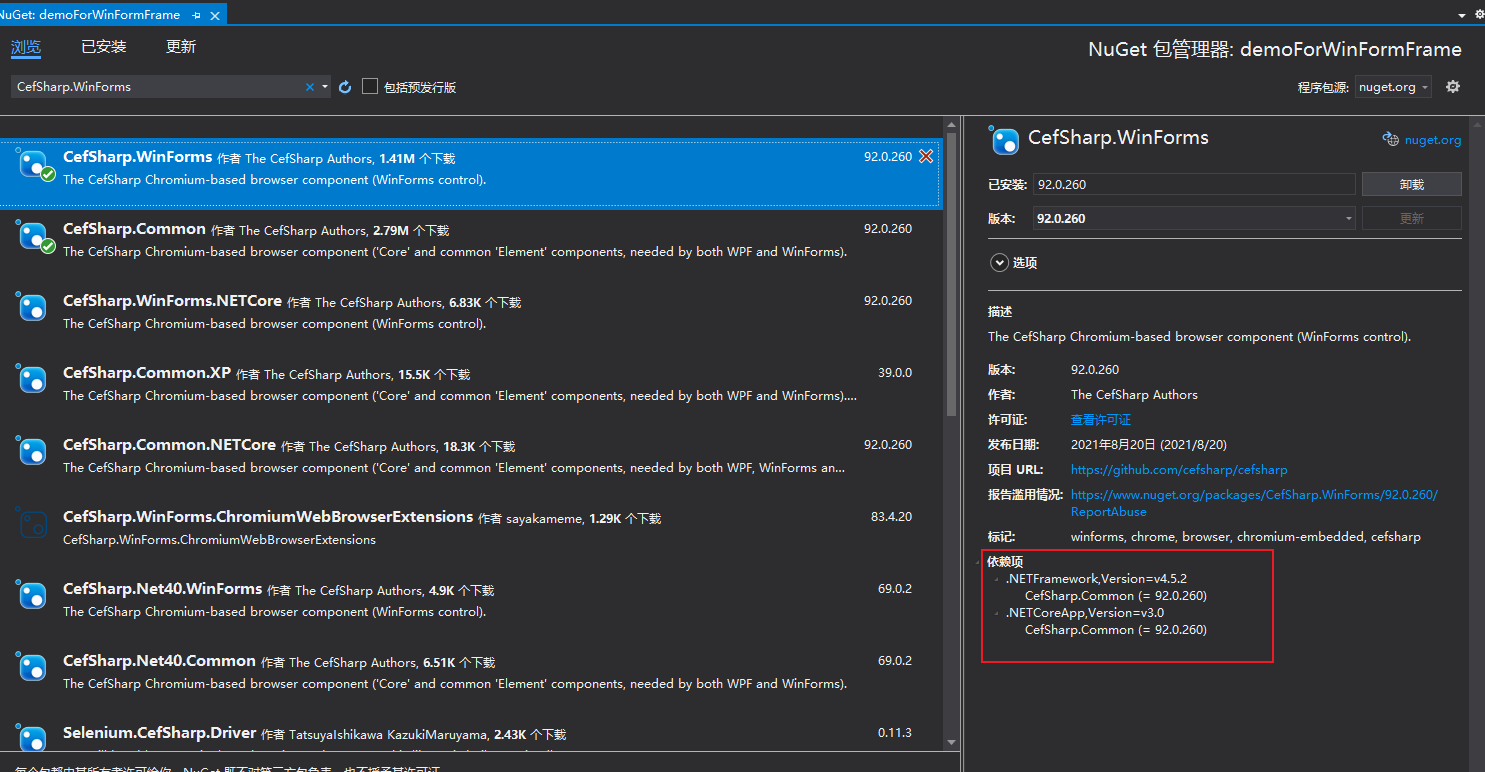
Task: Open the nuget.org link in details
Action: click(1433, 140)
